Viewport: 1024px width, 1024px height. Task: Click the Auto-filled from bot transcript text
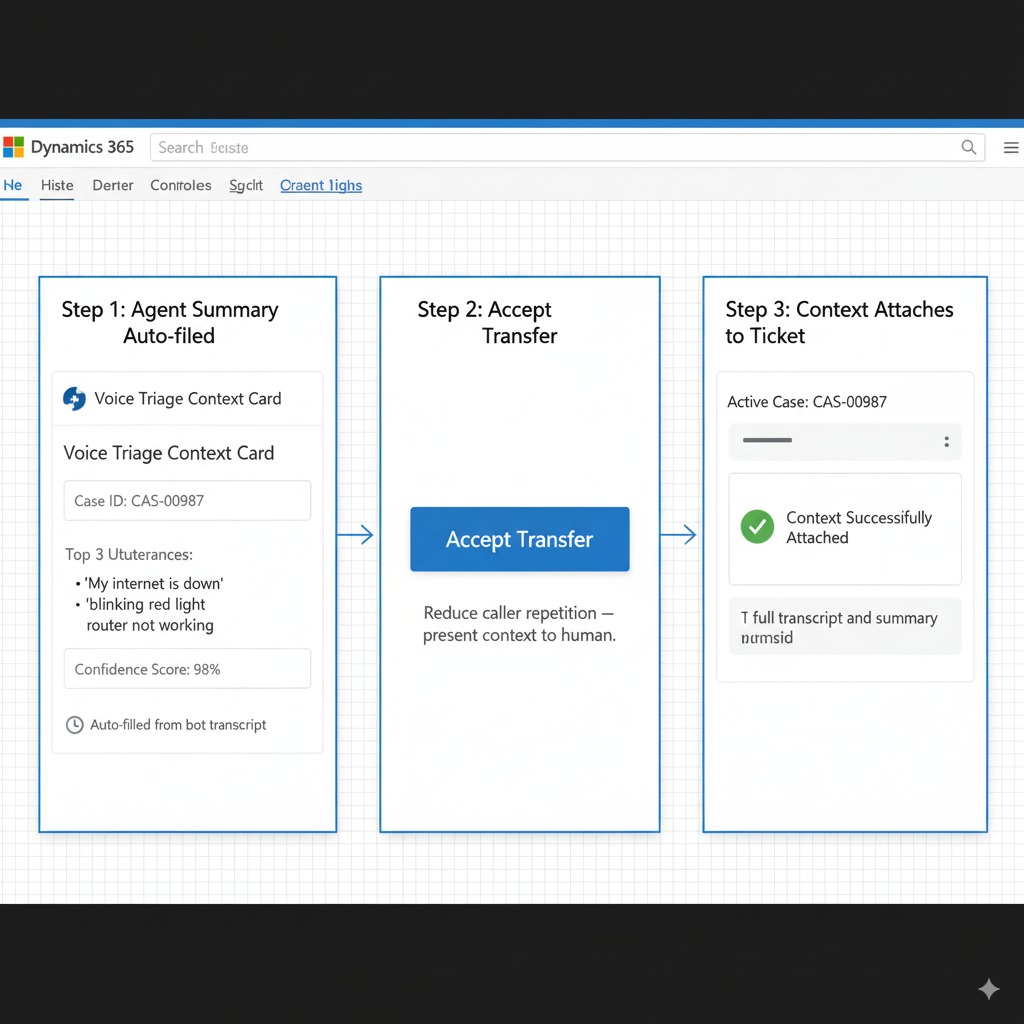point(178,725)
